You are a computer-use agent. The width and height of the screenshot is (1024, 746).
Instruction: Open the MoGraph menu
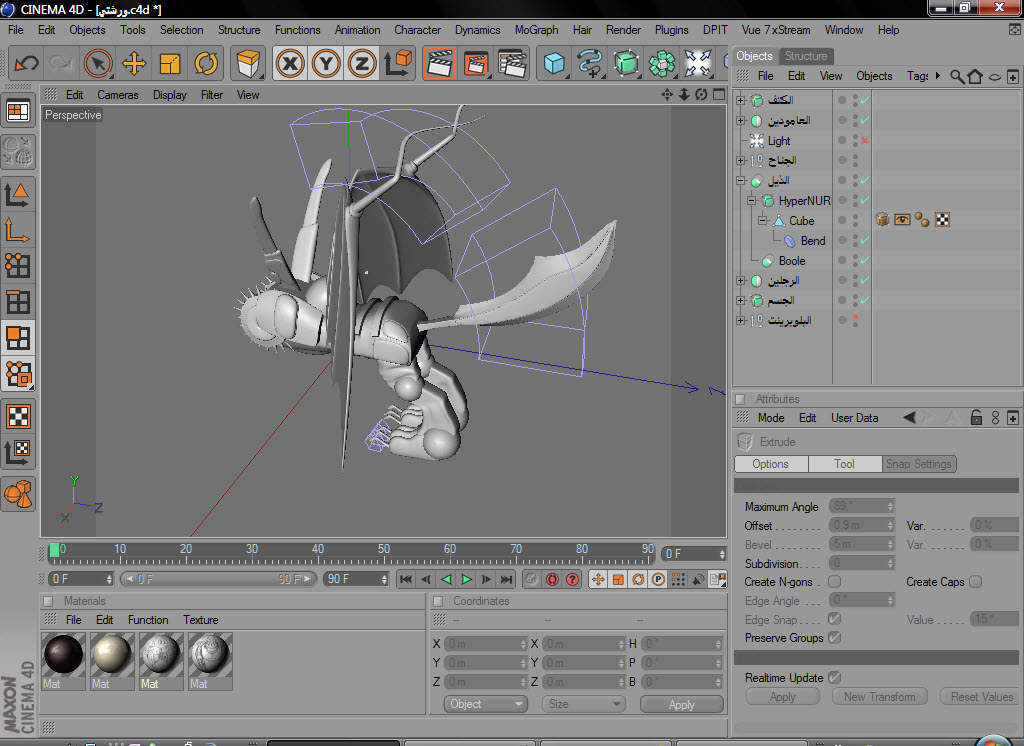click(x=536, y=30)
